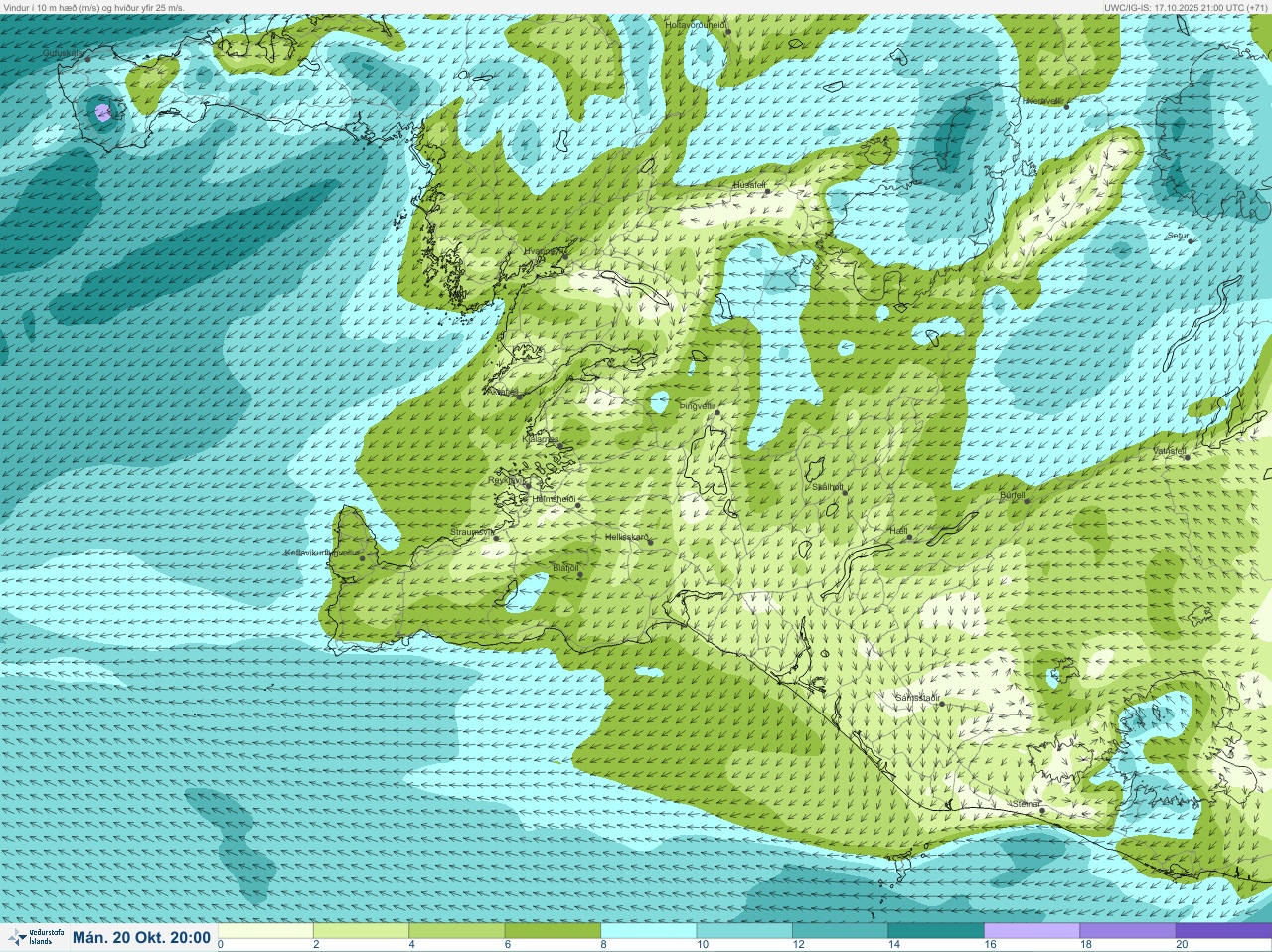The height and width of the screenshot is (952, 1272).
Task: Click the 8–10 m/s light cyan legend swatch
Action: [x=649, y=931]
